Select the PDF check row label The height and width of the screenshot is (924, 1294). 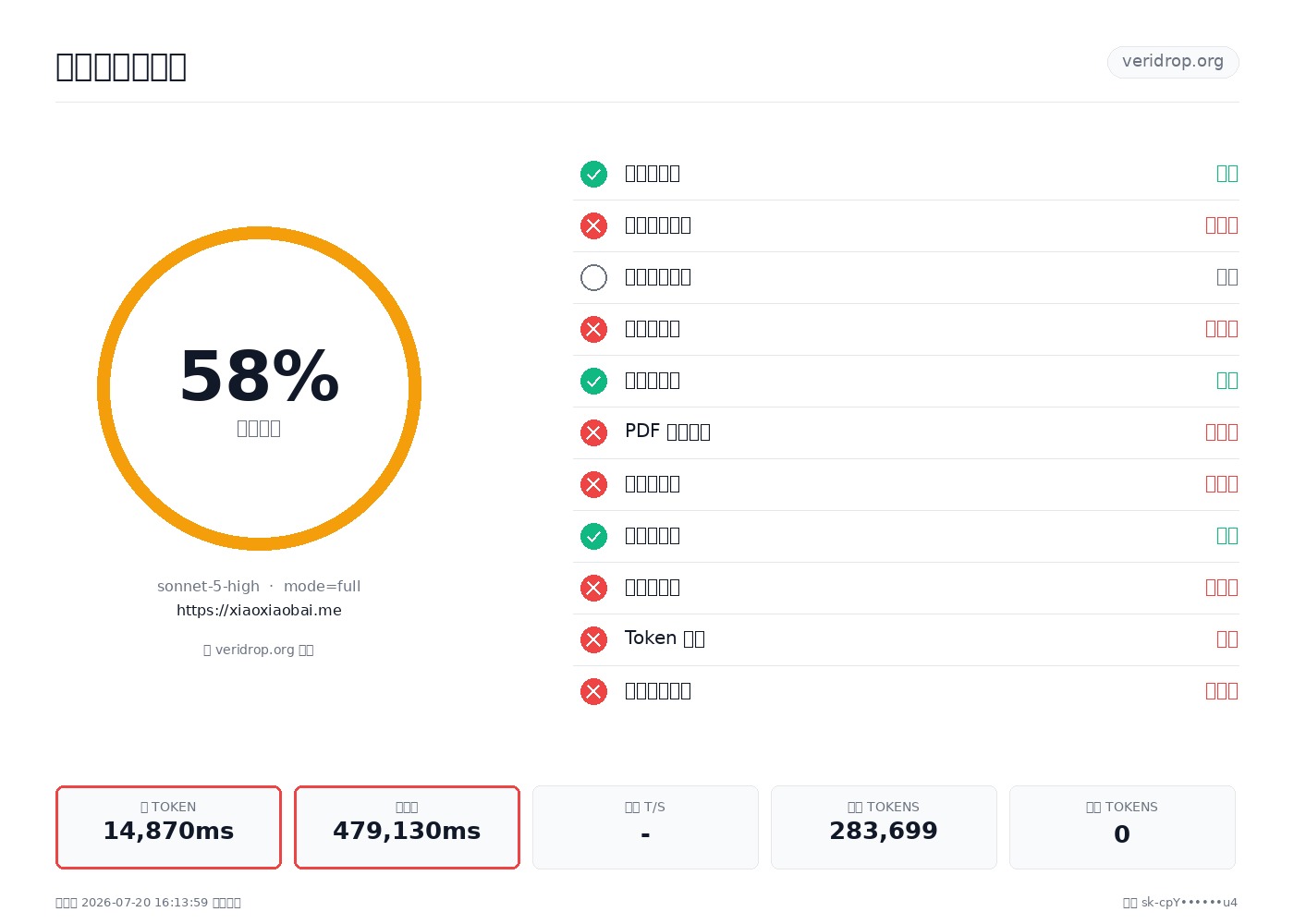click(x=667, y=432)
